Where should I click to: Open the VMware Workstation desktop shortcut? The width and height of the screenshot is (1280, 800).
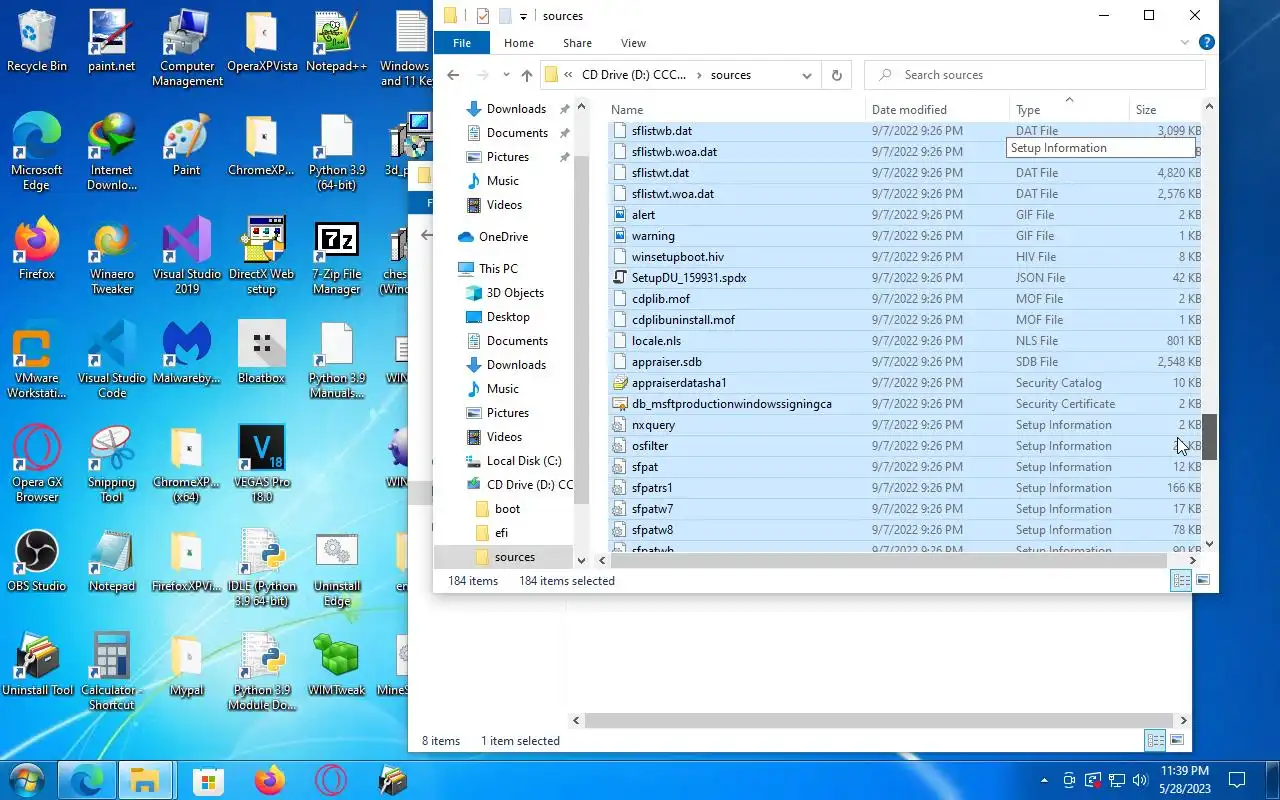[37, 360]
